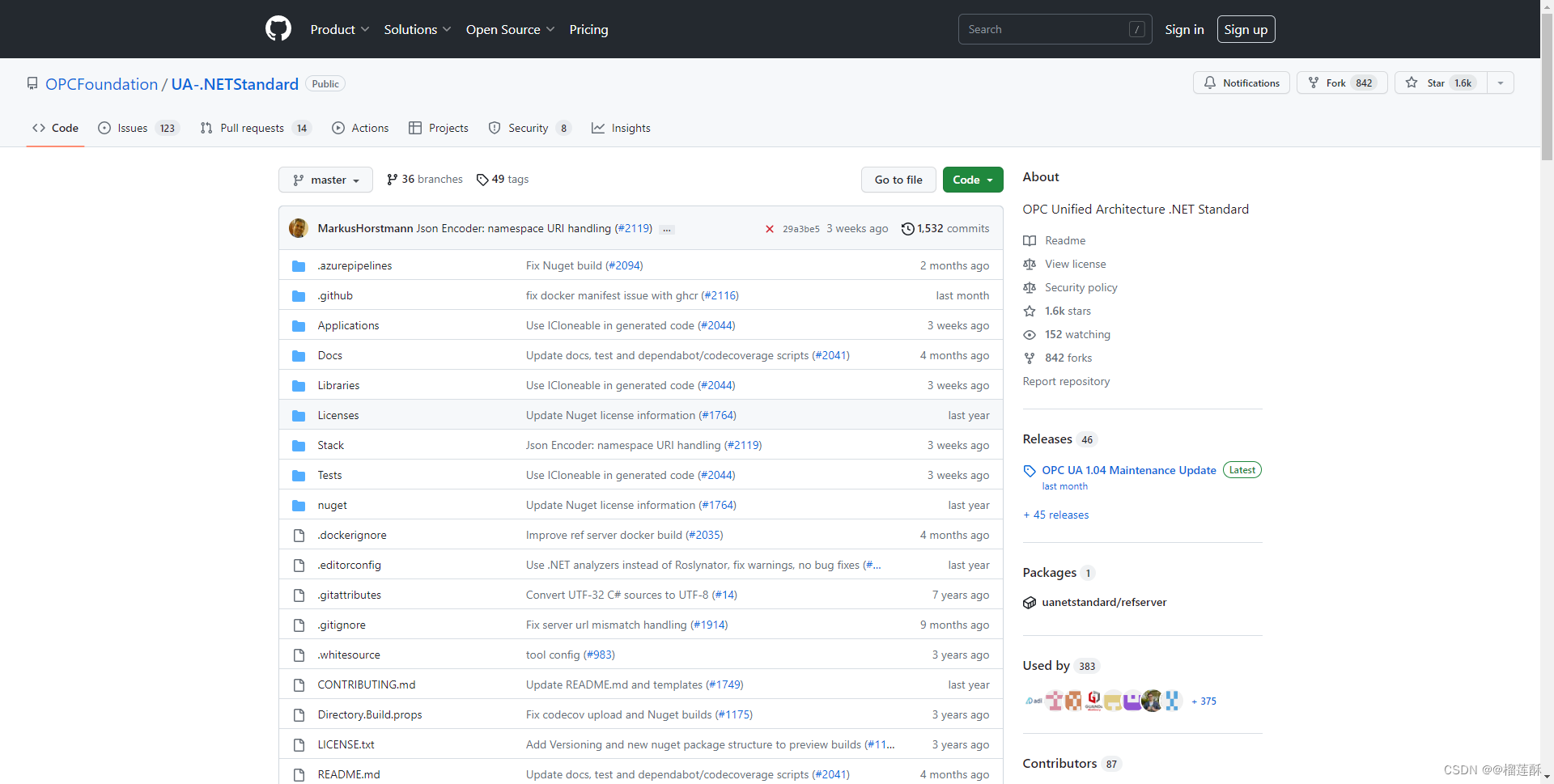Open the master branch selector
Image resolution: width=1554 pixels, height=784 pixels.
click(325, 180)
